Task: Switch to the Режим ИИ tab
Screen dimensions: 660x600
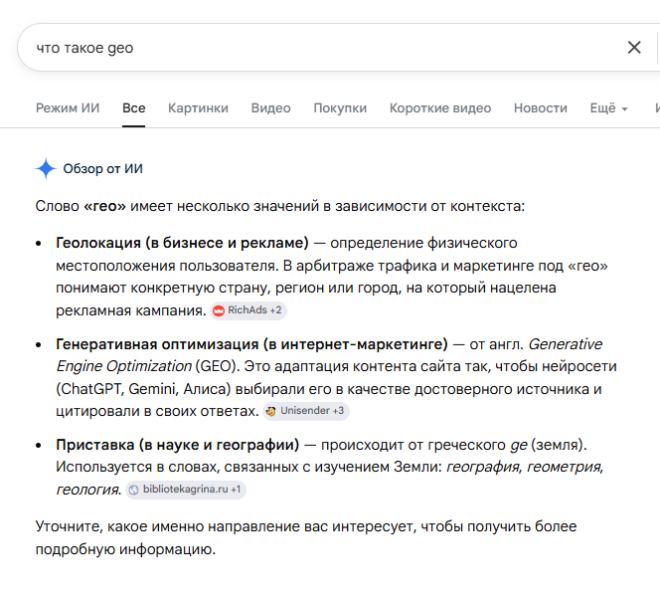Action: pos(67,108)
